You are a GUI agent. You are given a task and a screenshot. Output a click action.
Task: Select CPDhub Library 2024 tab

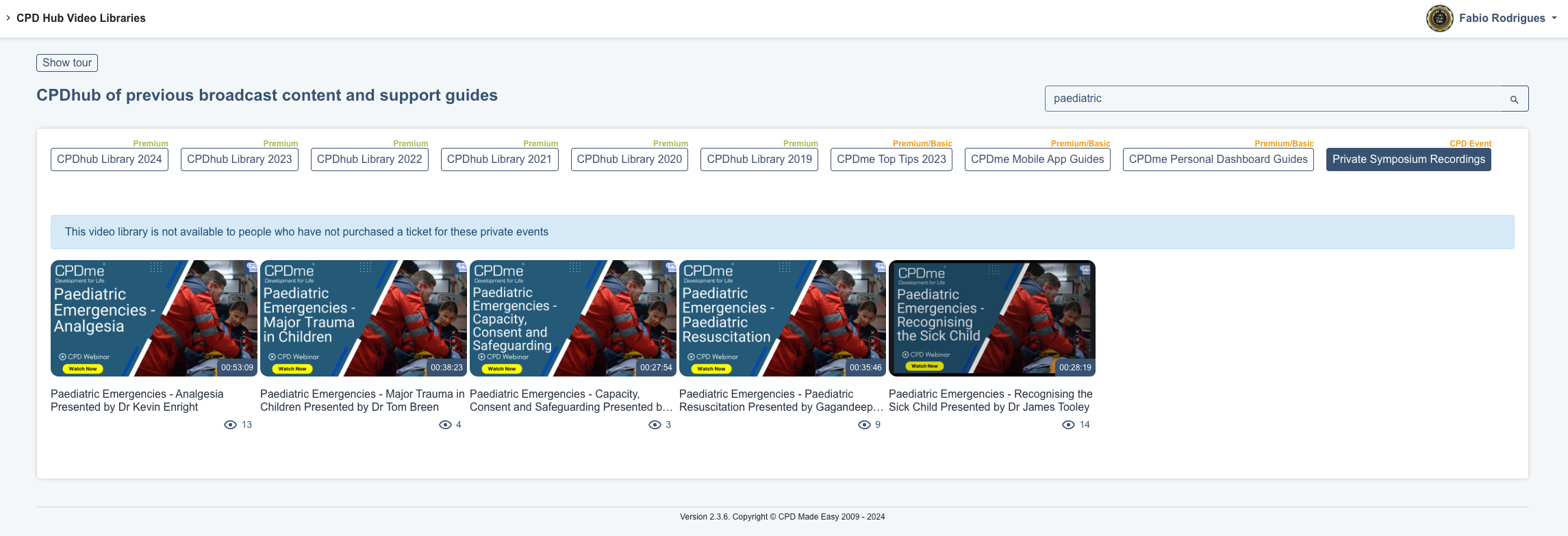point(110,159)
